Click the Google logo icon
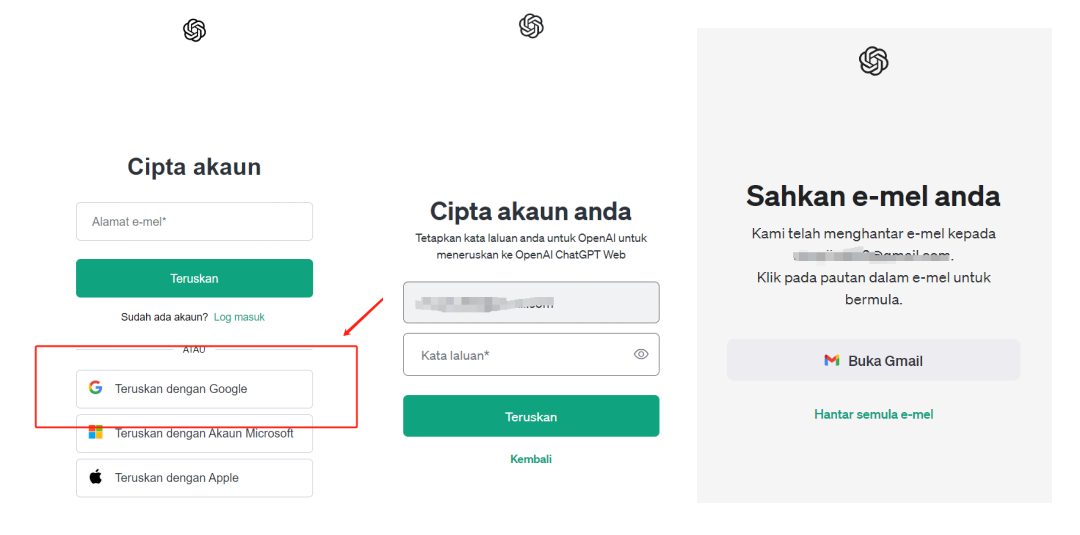The width and height of the screenshot is (1080, 535). click(x=95, y=388)
